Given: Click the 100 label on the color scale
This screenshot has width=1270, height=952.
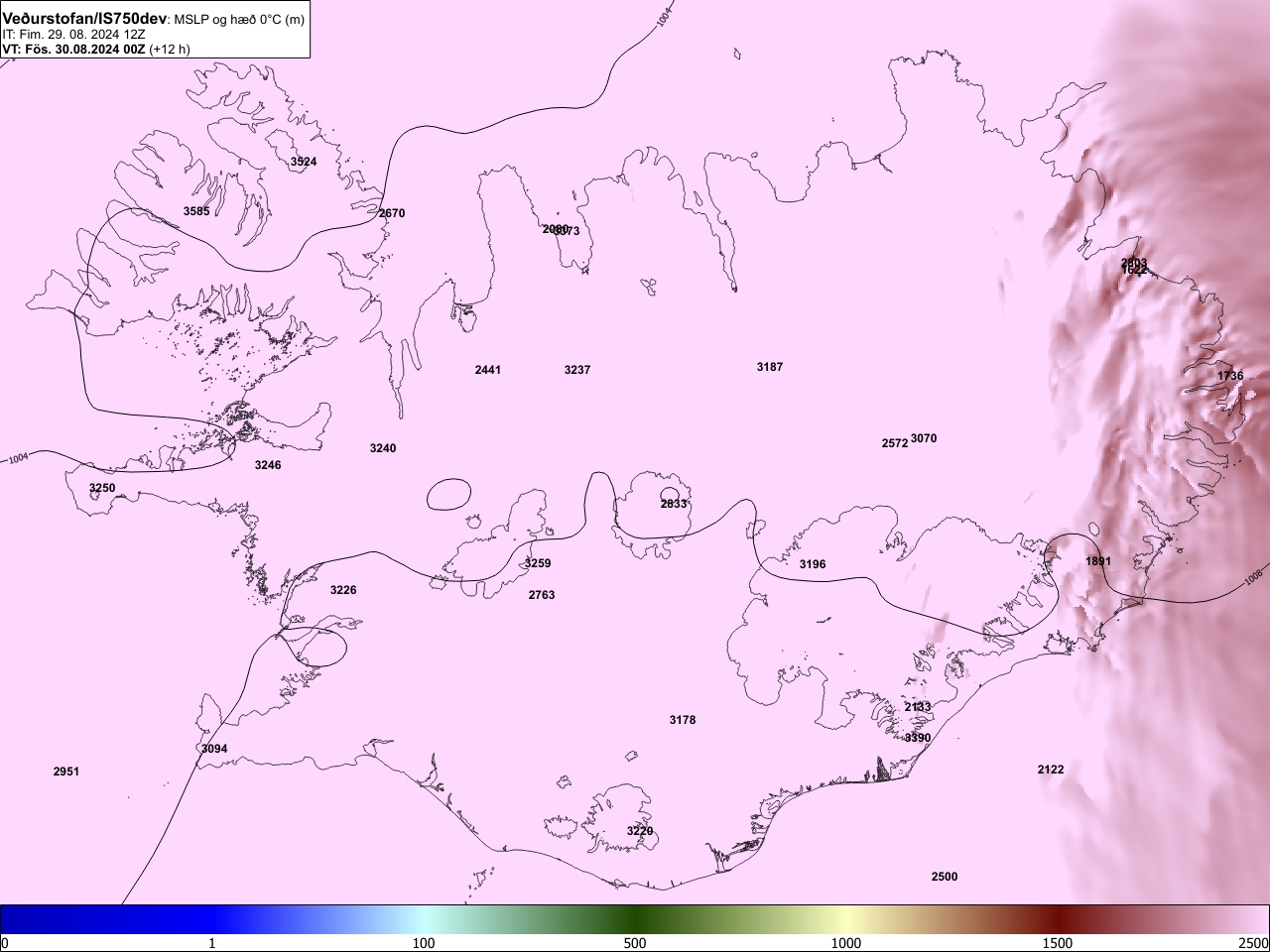Looking at the screenshot, I should [x=424, y=943].
